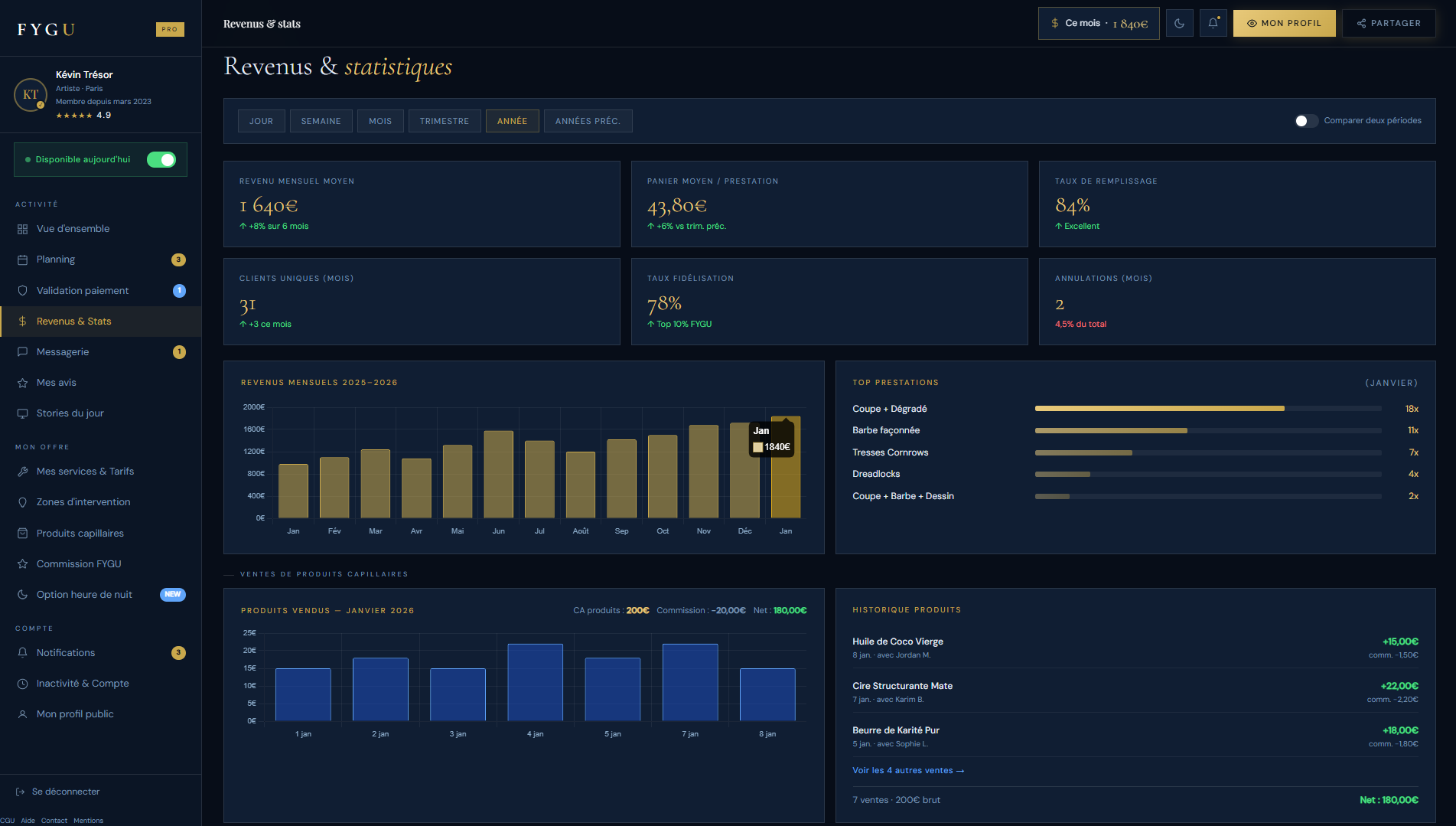Image resolution: width=1456 pixels, height=826 pixels.
Task: Go to Planning in sidebar
Action: coord(100,260)
